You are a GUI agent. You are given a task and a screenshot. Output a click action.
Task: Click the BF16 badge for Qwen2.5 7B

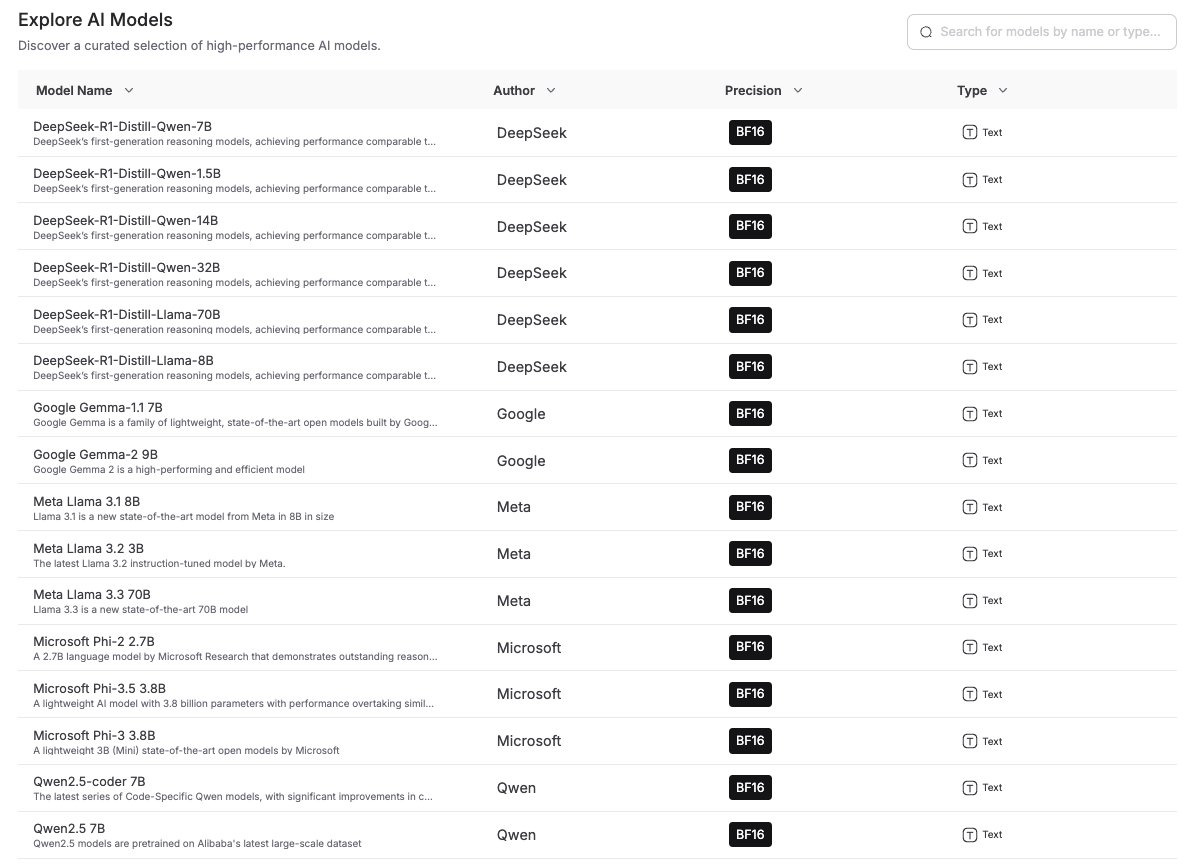(x=750, y=834)
